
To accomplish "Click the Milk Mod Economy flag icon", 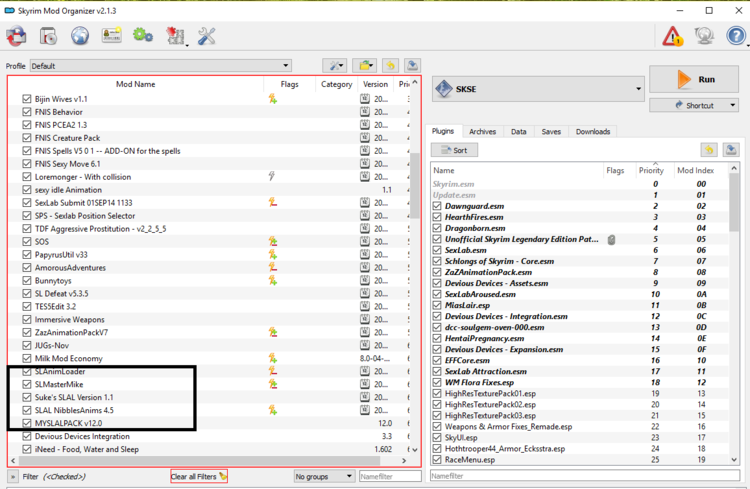I will pos(273,358).
